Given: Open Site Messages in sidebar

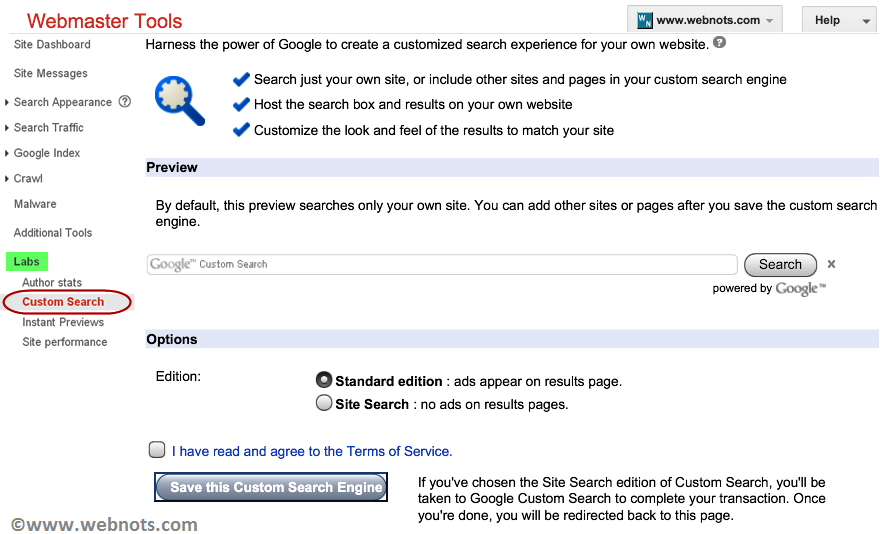Looking at the screenshot, I should click(51, 73).
